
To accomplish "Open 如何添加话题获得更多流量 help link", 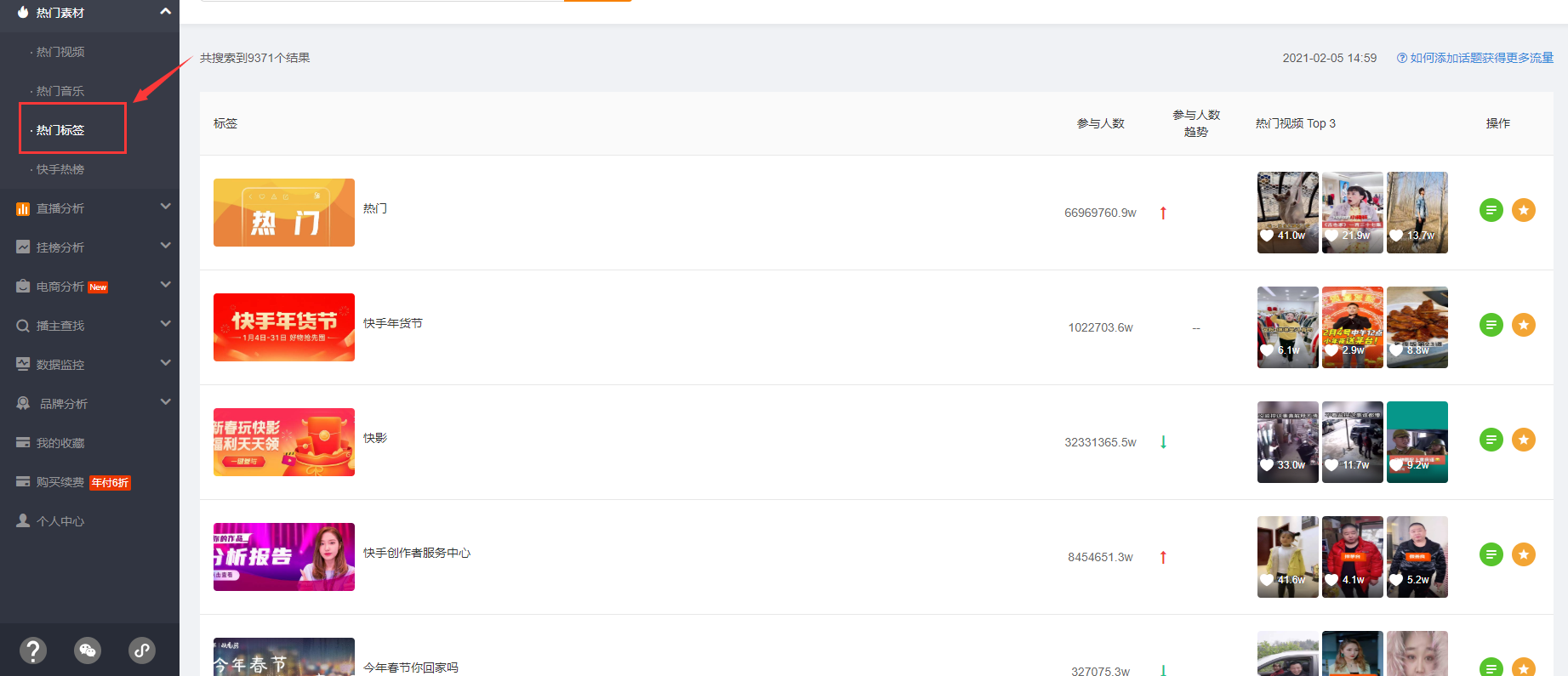I will 1481,58.
